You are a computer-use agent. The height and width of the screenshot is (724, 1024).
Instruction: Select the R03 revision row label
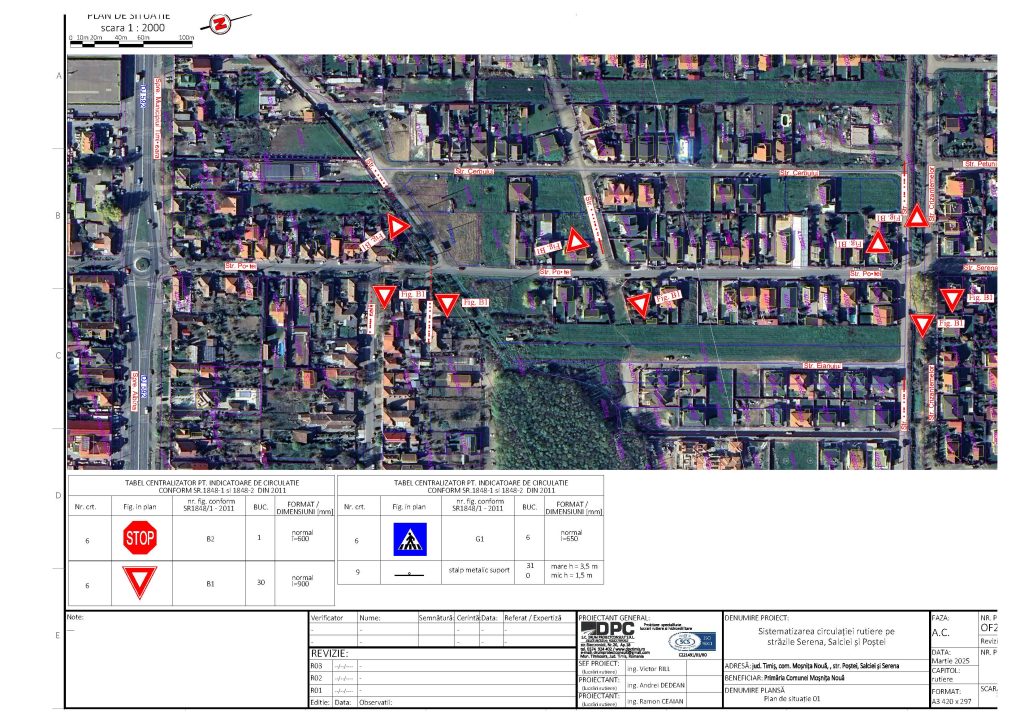tap(318, 665)
